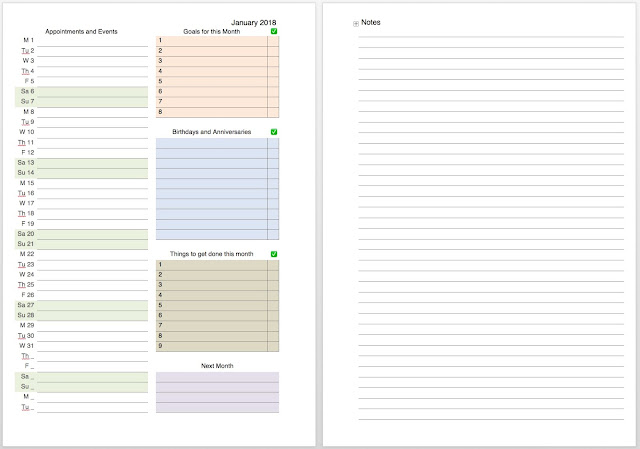Click the F 19 day label
Image resolution: width=640 pixels, height=449 pixels.
(x=28, y=223)
